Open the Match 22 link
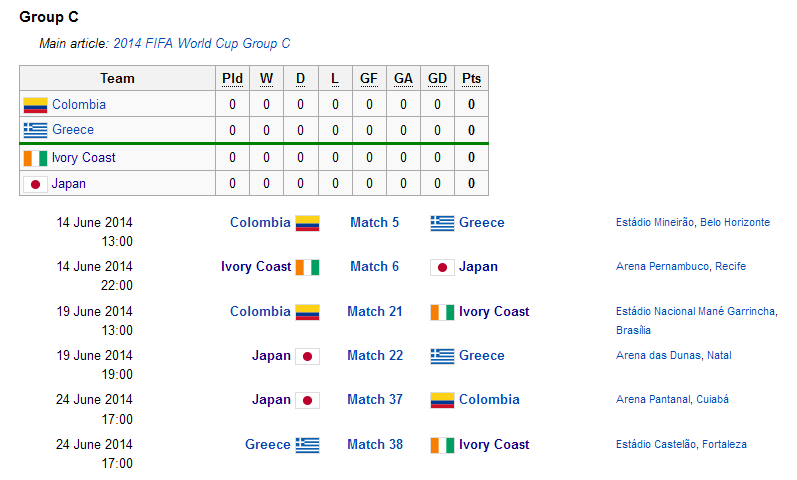 pyautogui.click(x=374, y=356)
